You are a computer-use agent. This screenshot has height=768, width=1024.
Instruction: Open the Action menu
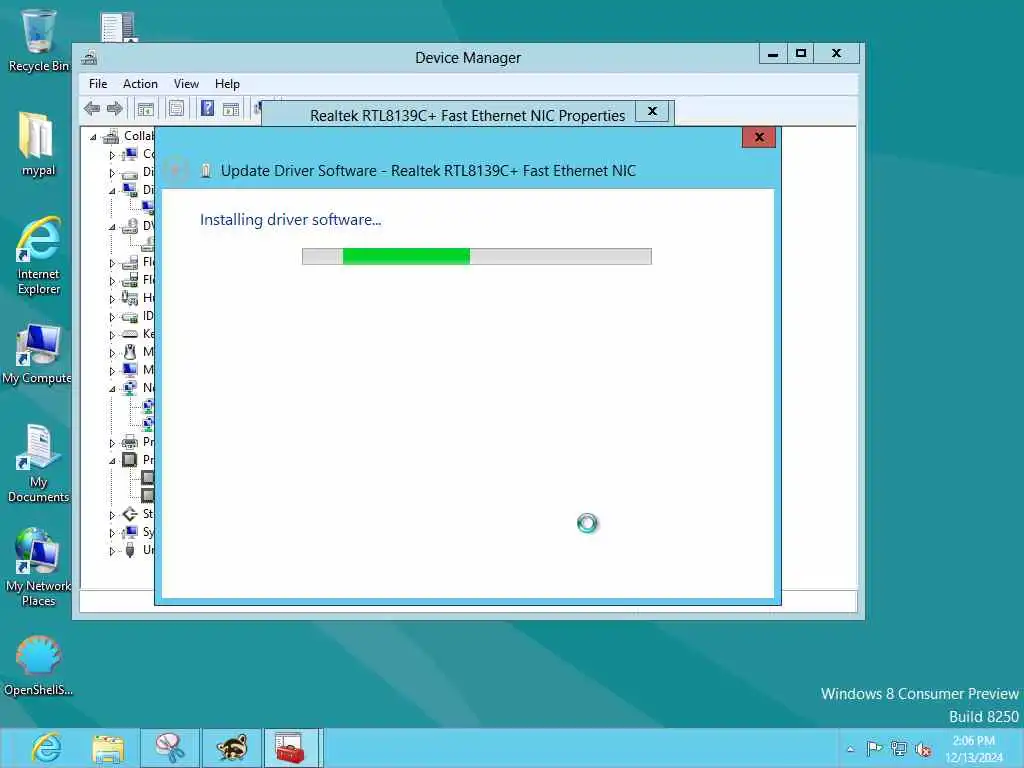pos(140,84)
